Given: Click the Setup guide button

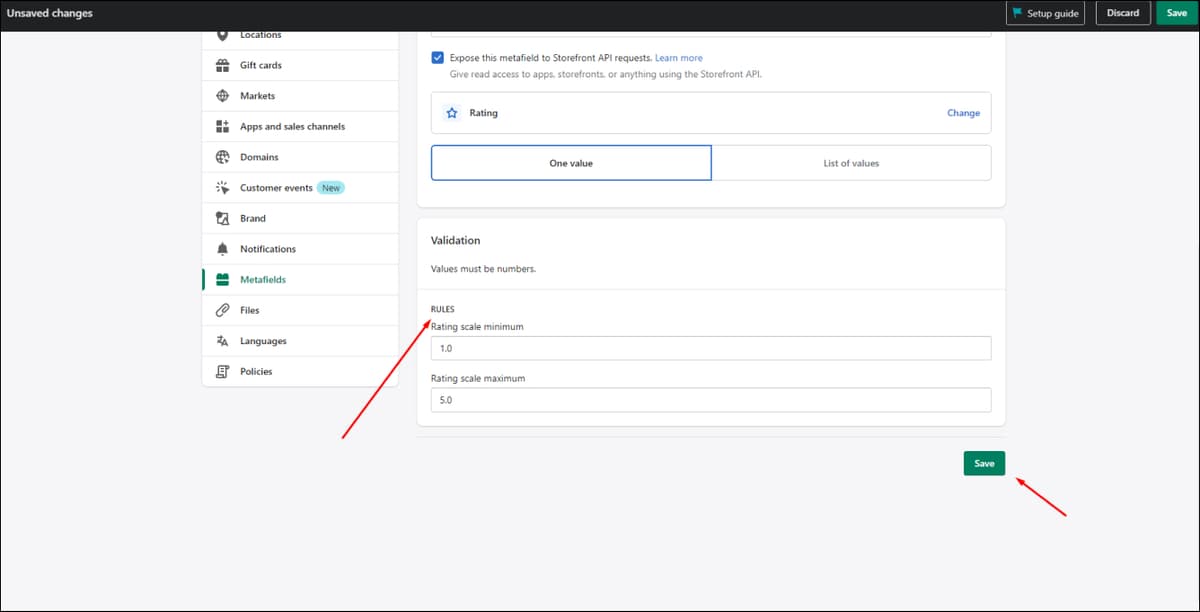Looking at the screenshot, I should click(1045, 13).
